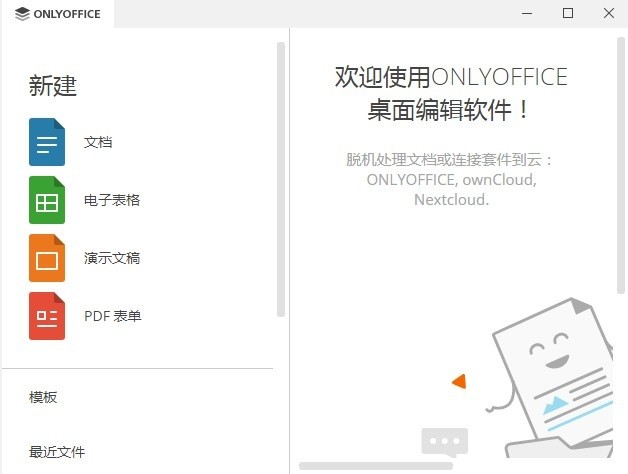Click the orange presentation file icon

(x=47, y=258)
